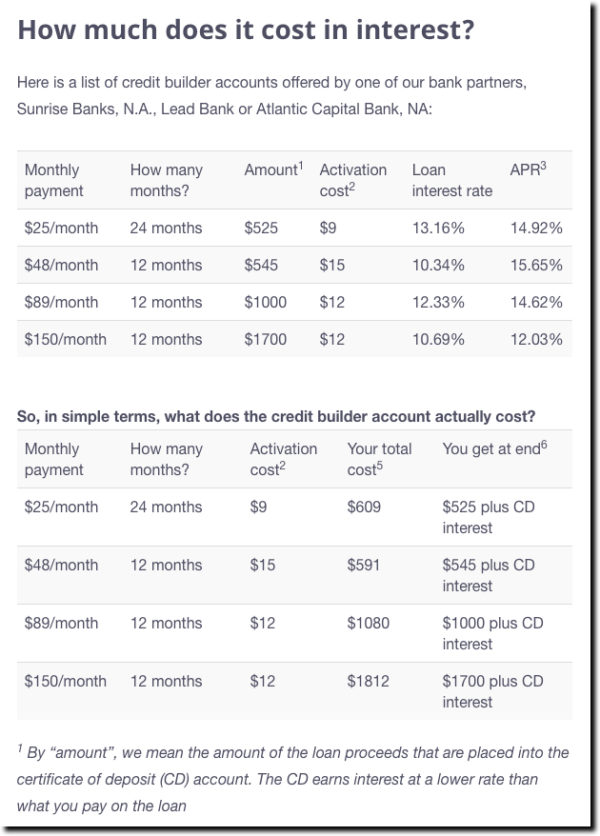600x836 pixels.
Task: Click the "How many months?" header in first table
Action: click(x=166, y=180)
